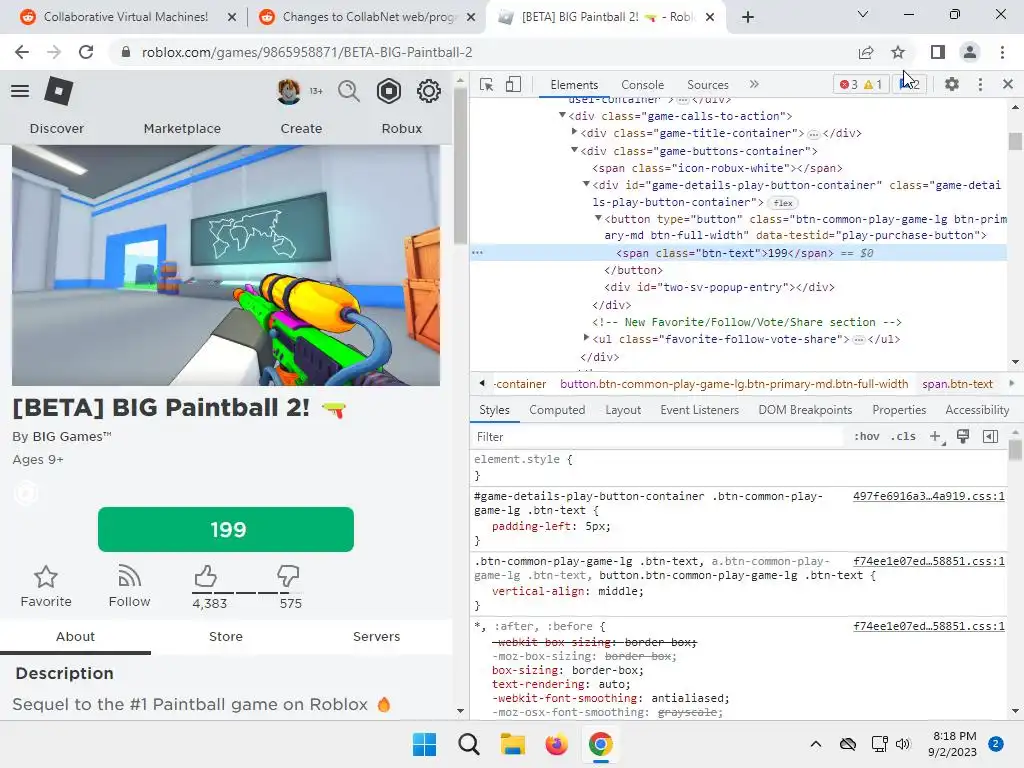
Task: Dislike the game with thumbs down
Action: tap(288, 576)
